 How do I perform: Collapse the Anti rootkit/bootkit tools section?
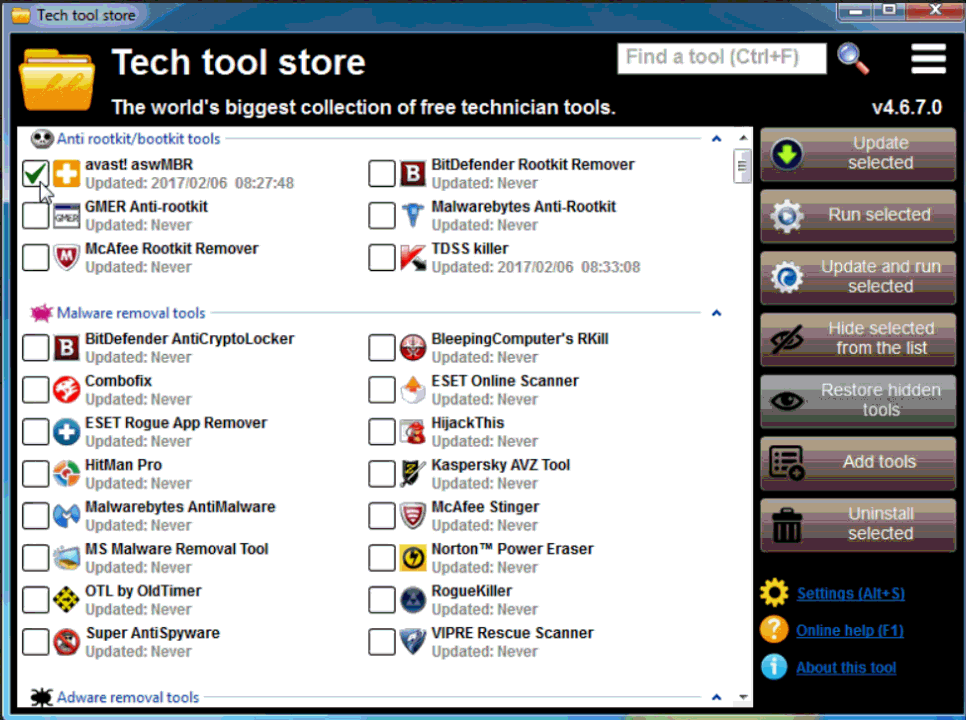(x=716, y=139)
